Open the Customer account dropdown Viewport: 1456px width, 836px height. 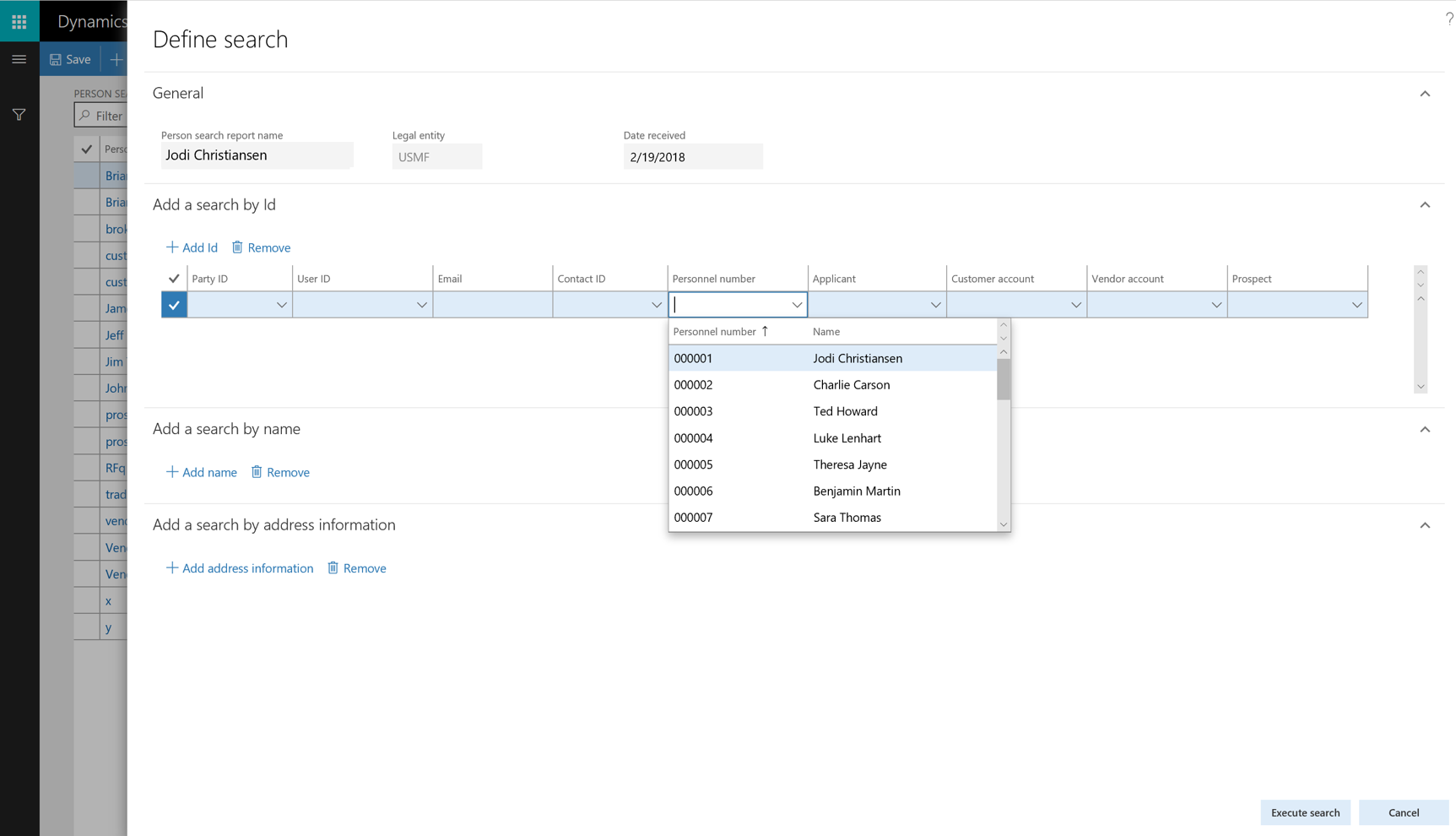[x=1075, y=305]
